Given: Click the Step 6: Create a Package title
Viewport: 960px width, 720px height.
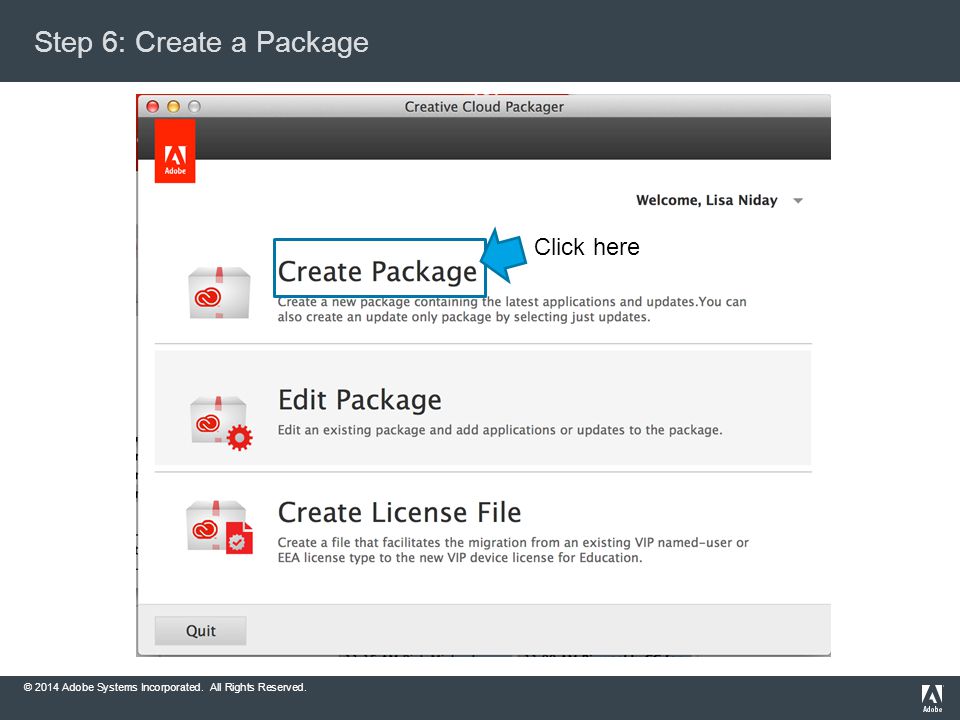Looking at the screenshot, I should 201,42.
